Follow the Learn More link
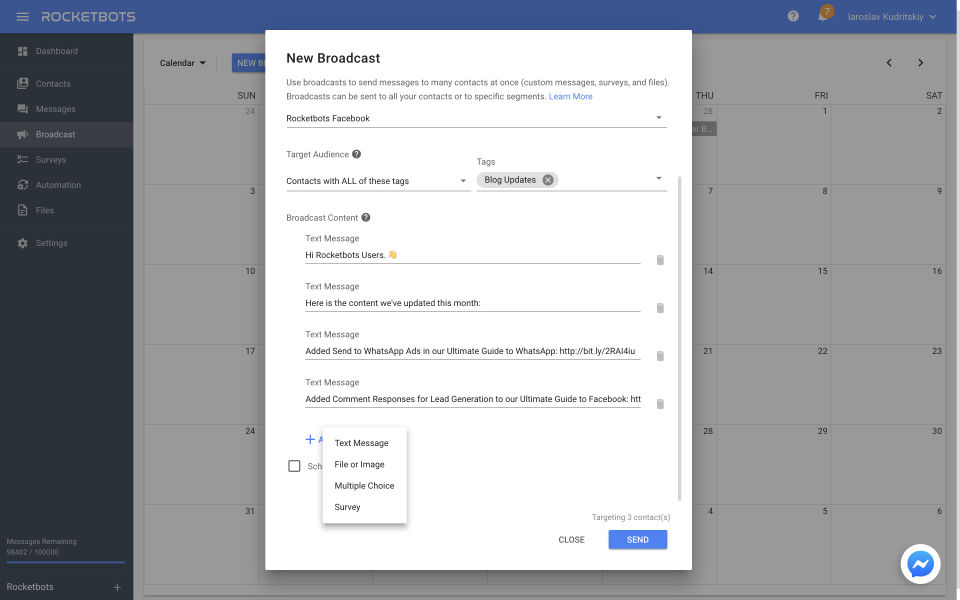Screen dimensions: 960x600 [x=570, y=96]
